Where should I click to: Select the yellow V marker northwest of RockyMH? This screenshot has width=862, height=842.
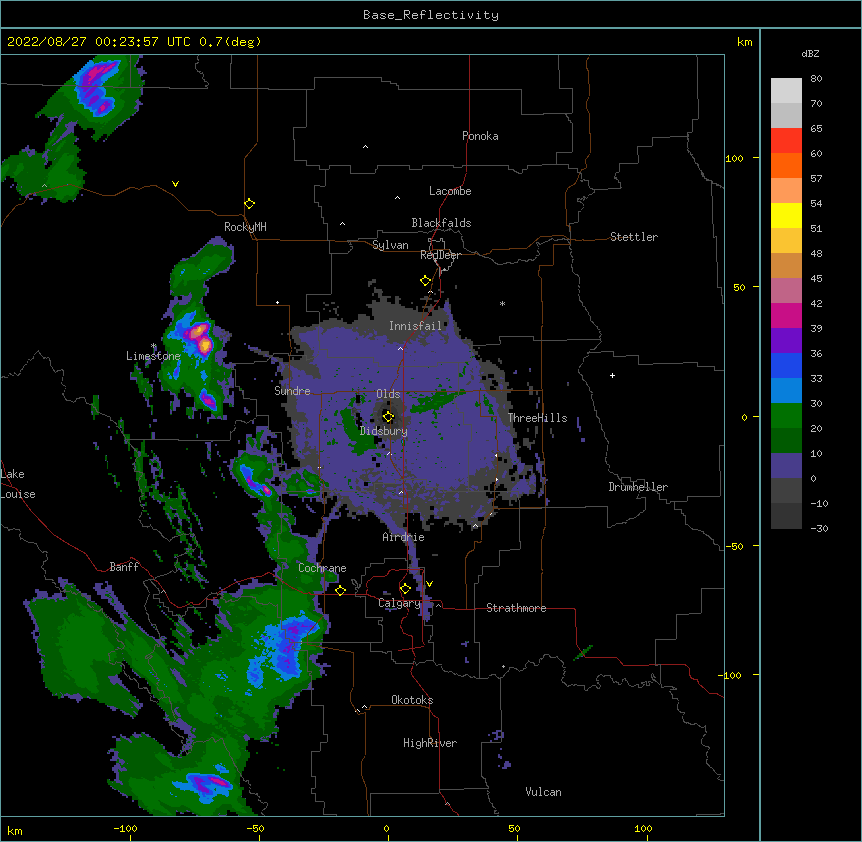[175, 184]
